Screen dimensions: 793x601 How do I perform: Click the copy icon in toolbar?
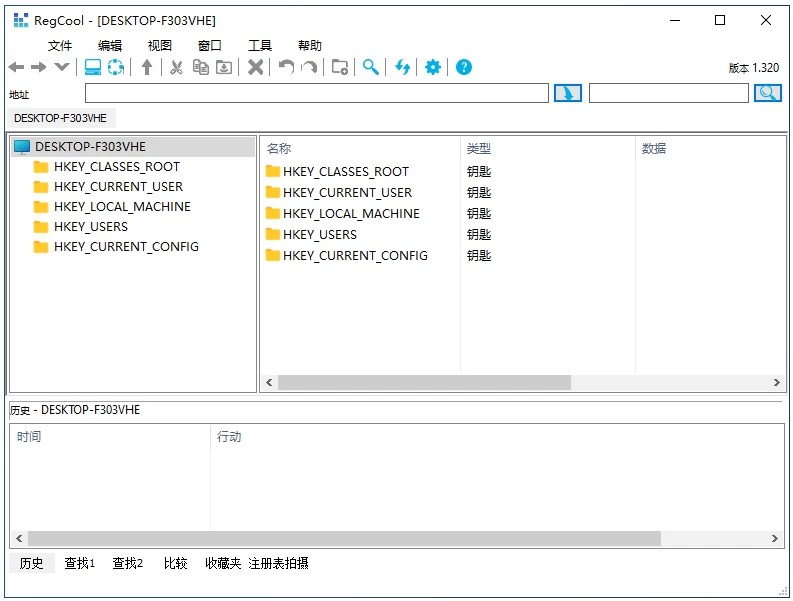(201, 67)
